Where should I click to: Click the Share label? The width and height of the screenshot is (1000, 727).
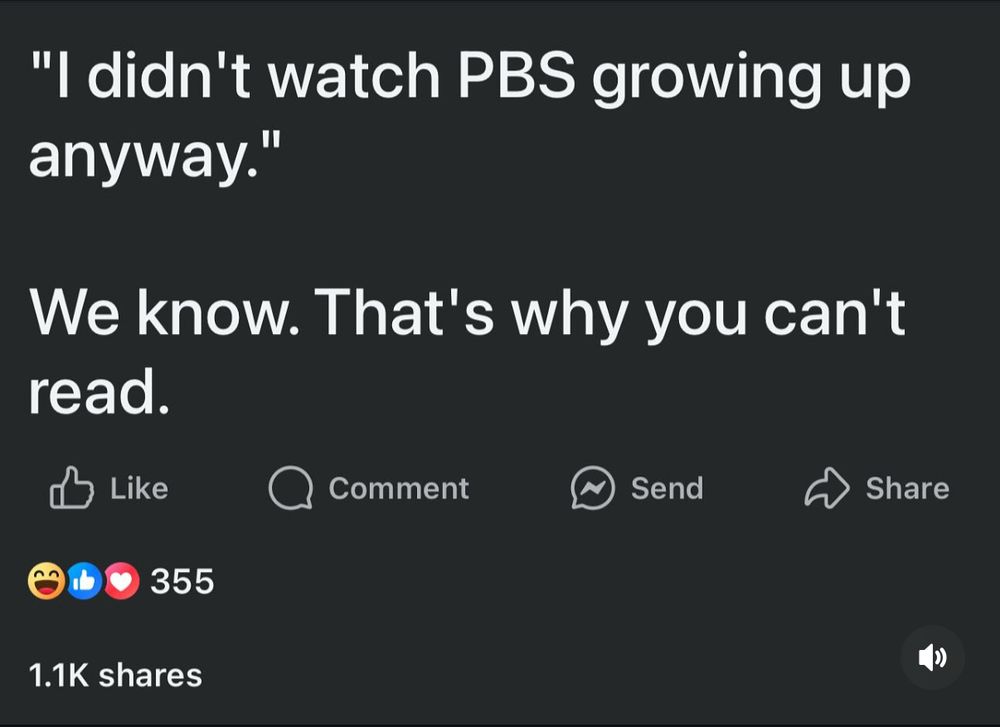908,488
